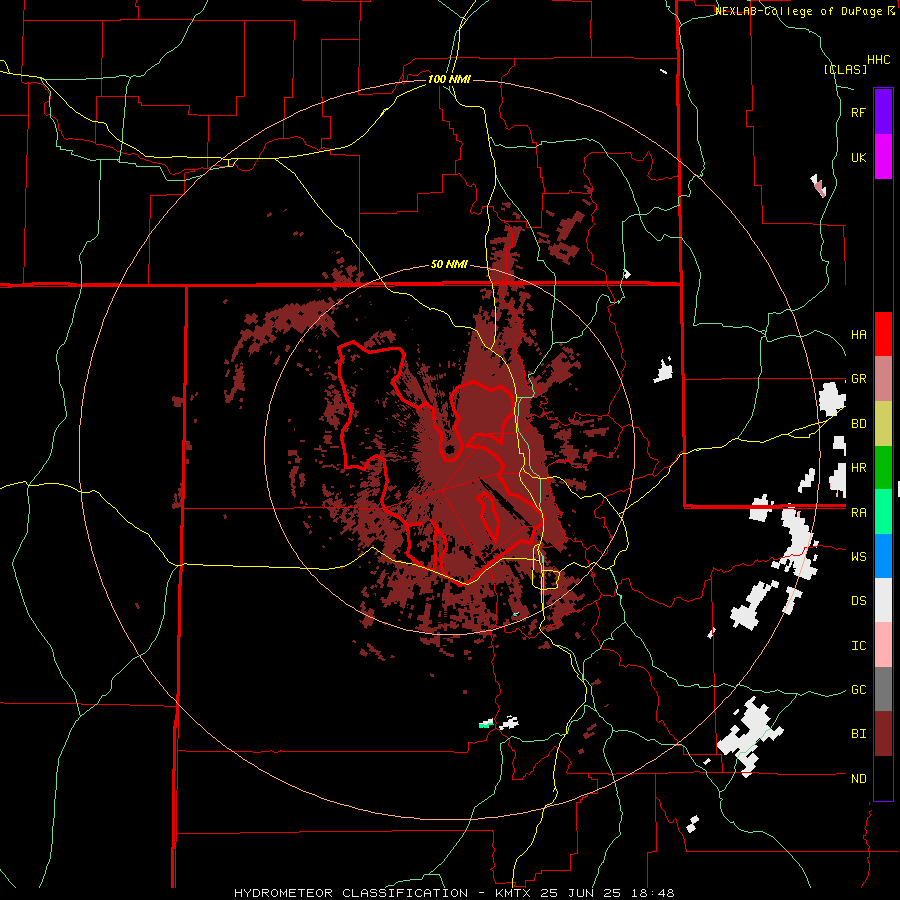
Task: Click the 50 NMI range ring label
Action: click(x=449, y=265)
